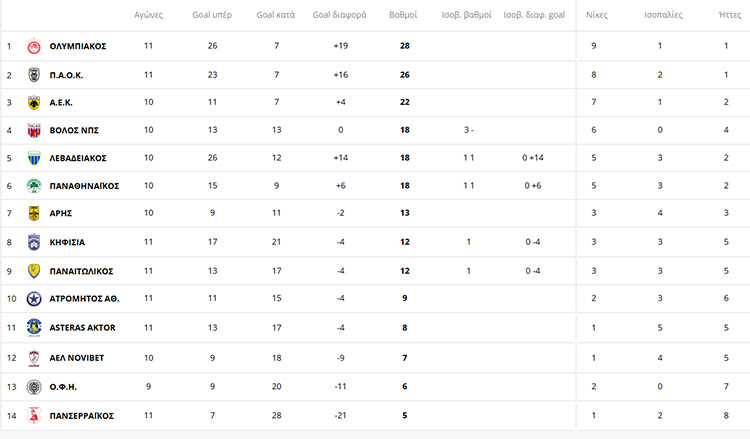Open the ASTERAS AKTOR team name link
750x439 pixels.
click(82, 328)
